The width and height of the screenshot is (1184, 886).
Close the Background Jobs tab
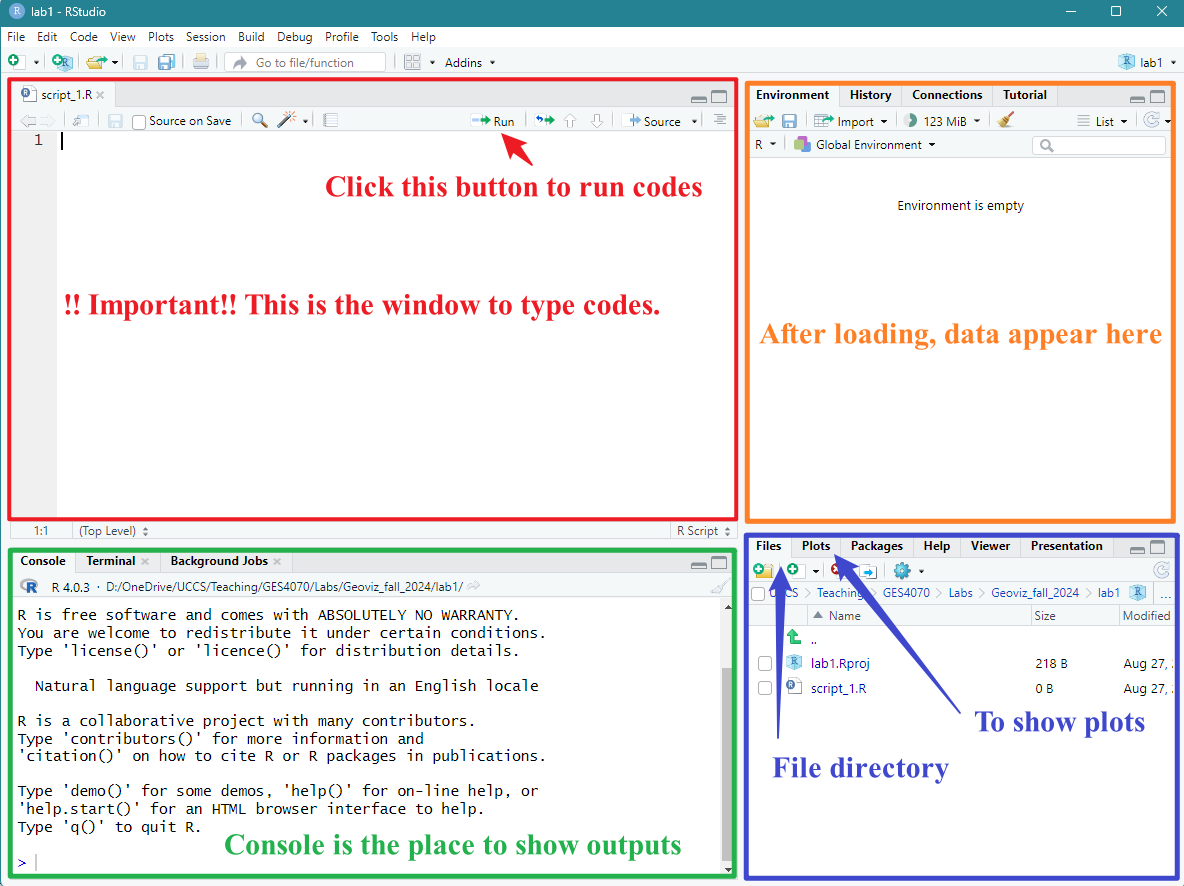tap(277, 561)
